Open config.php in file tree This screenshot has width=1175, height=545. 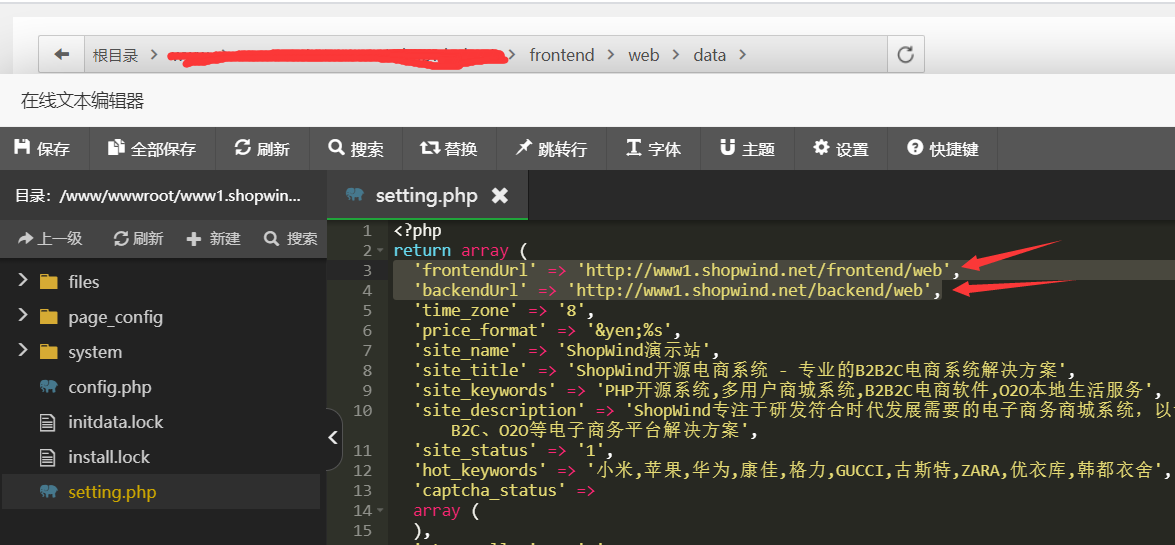[109, 387]
